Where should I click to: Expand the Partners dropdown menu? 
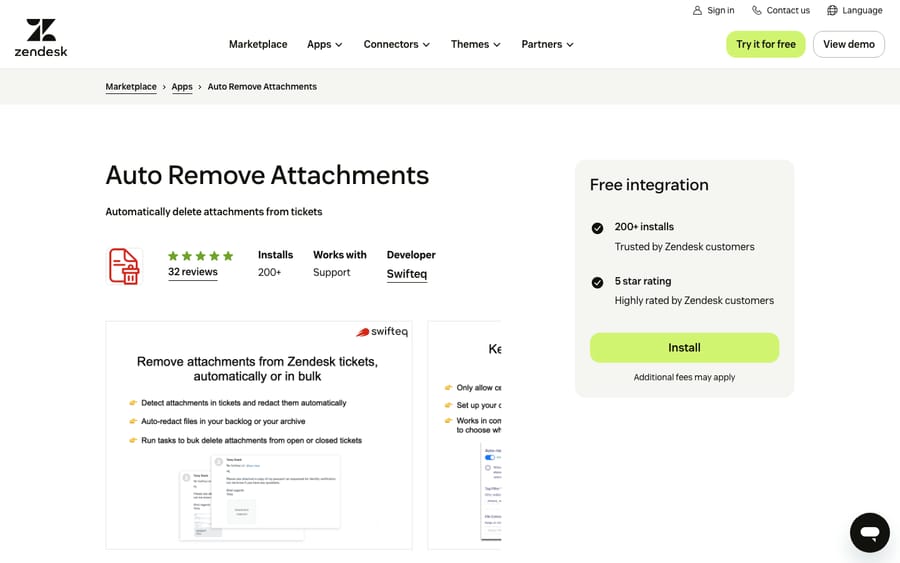coord(547,44)
